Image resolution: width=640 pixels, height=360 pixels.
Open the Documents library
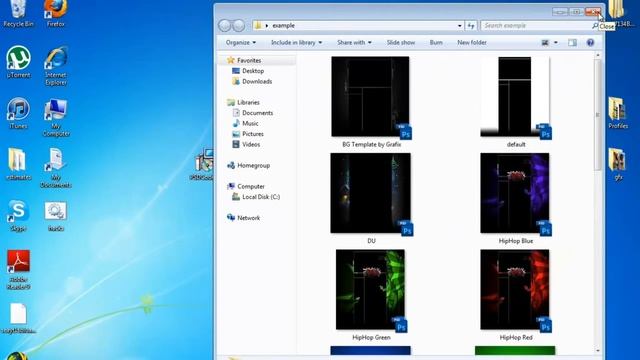coord(257,113)
